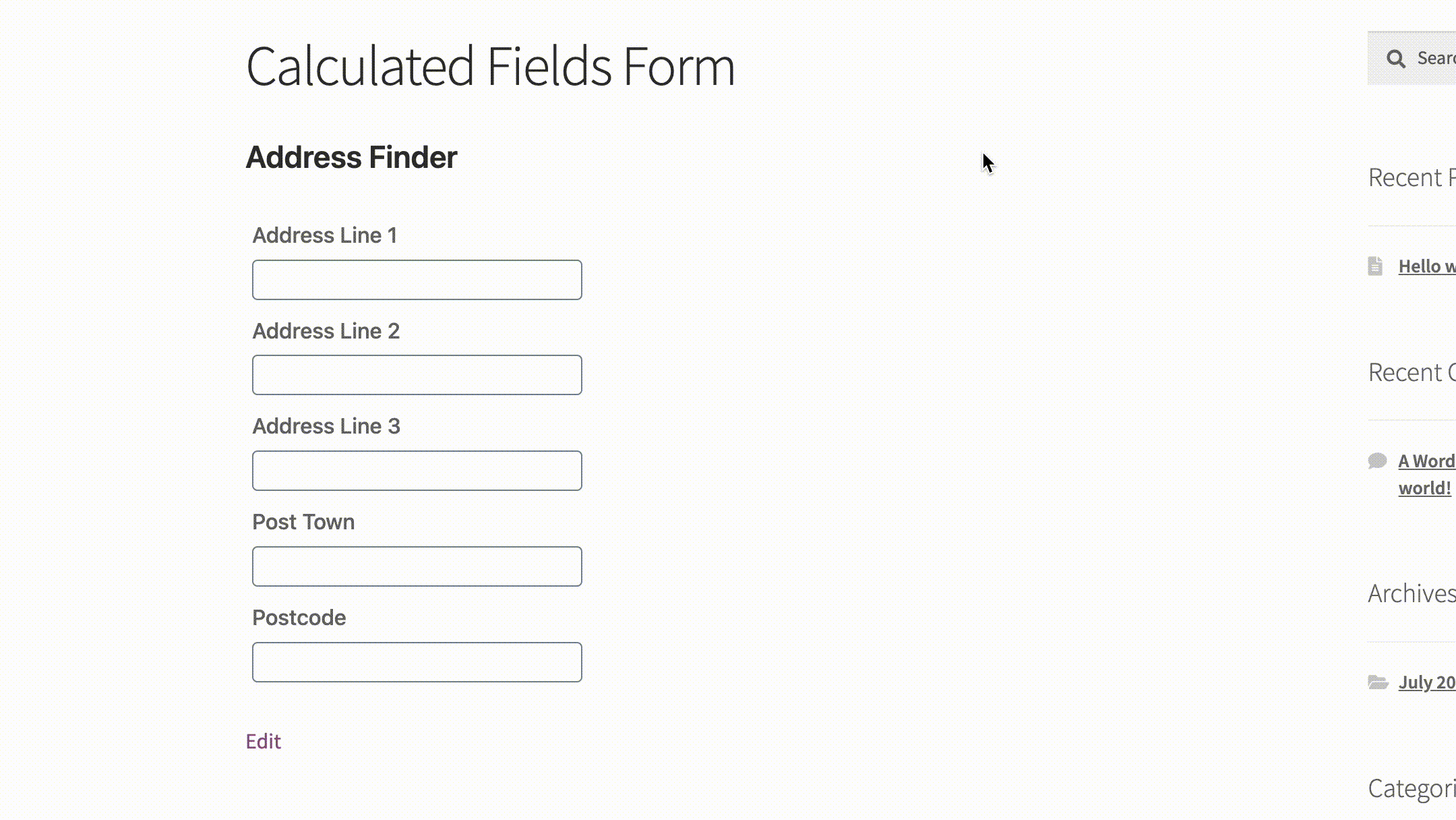Focus the Address Line 1 input box
This screenshot has width=1456, height=820.
(x=416, y=279)
